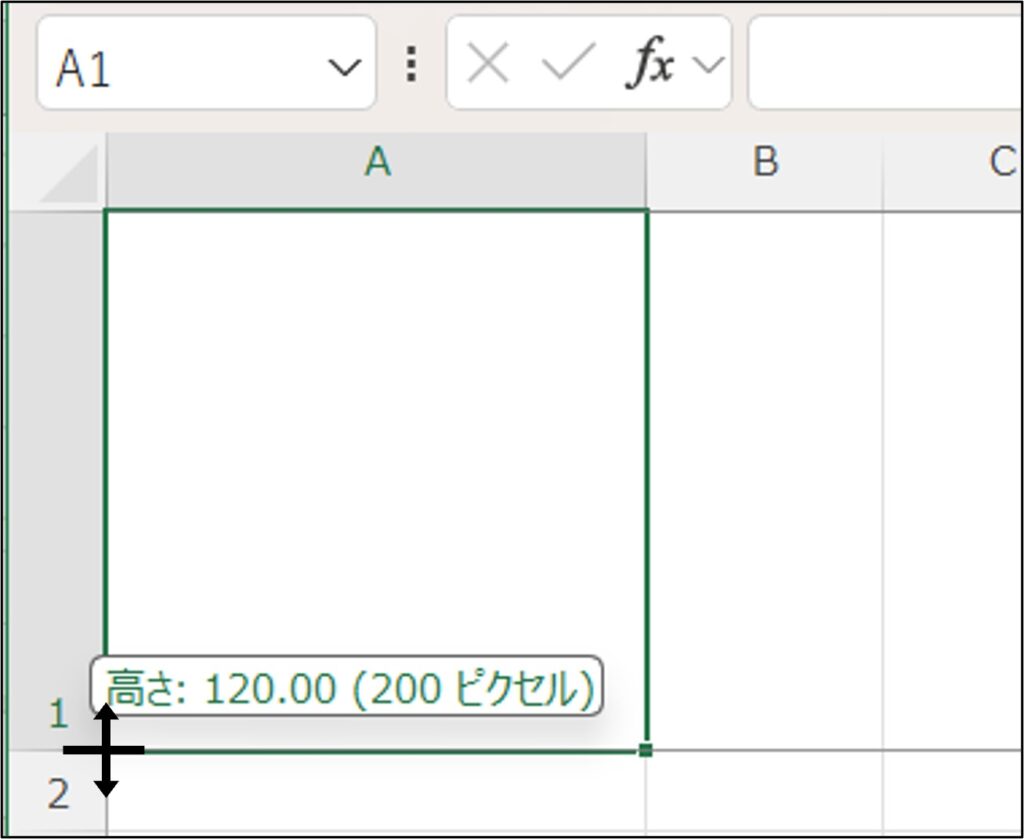Click the border between row headers 1 and 2
The height and width of the screenshot is (839, 1024).
(x=58, y=750)
